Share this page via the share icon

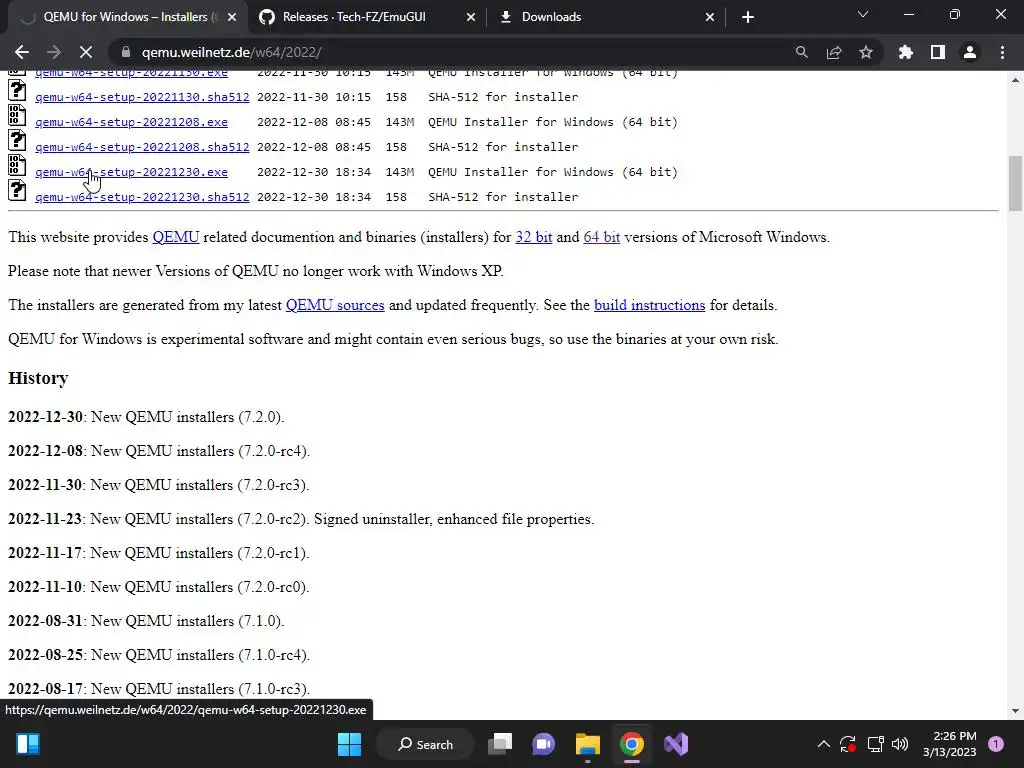pos(834,52)
